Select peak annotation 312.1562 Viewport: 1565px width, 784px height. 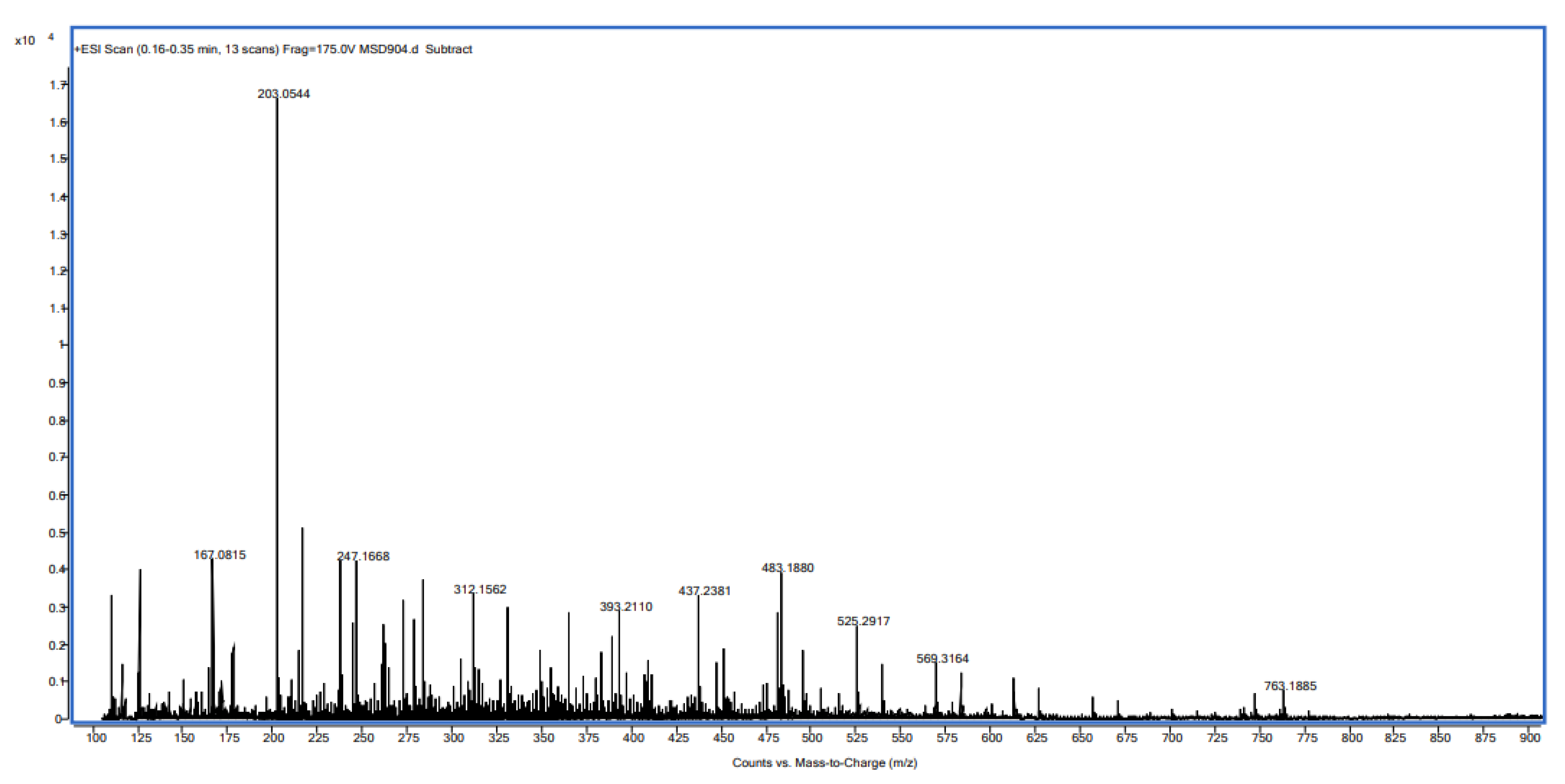480,589
